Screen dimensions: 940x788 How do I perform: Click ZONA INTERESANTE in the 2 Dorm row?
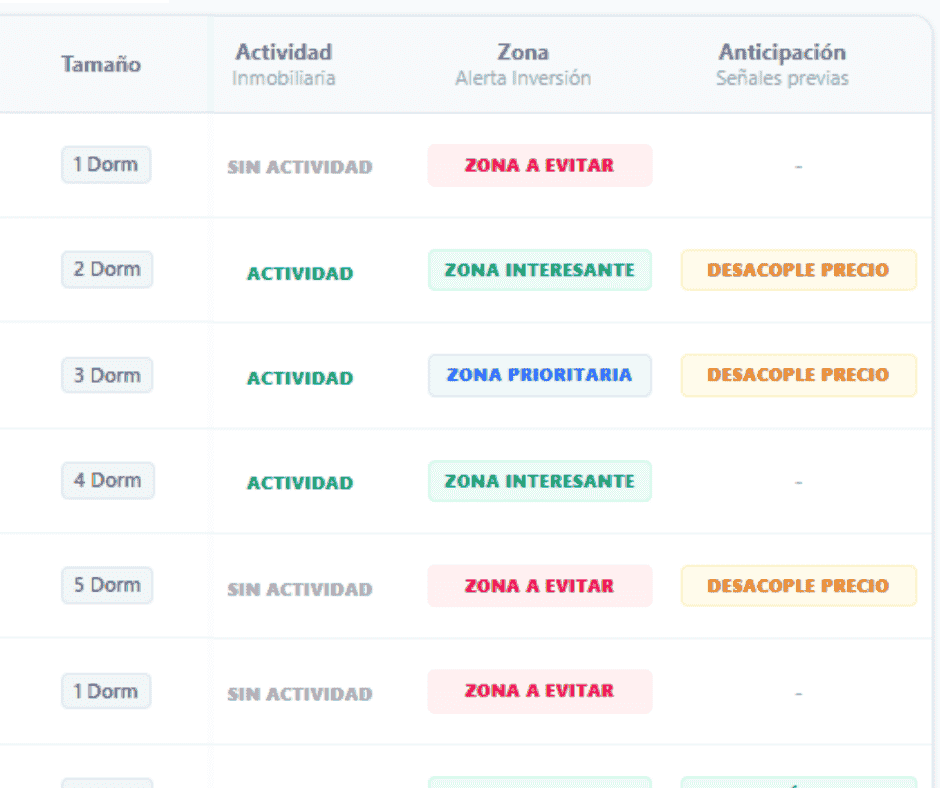(539, 271)
